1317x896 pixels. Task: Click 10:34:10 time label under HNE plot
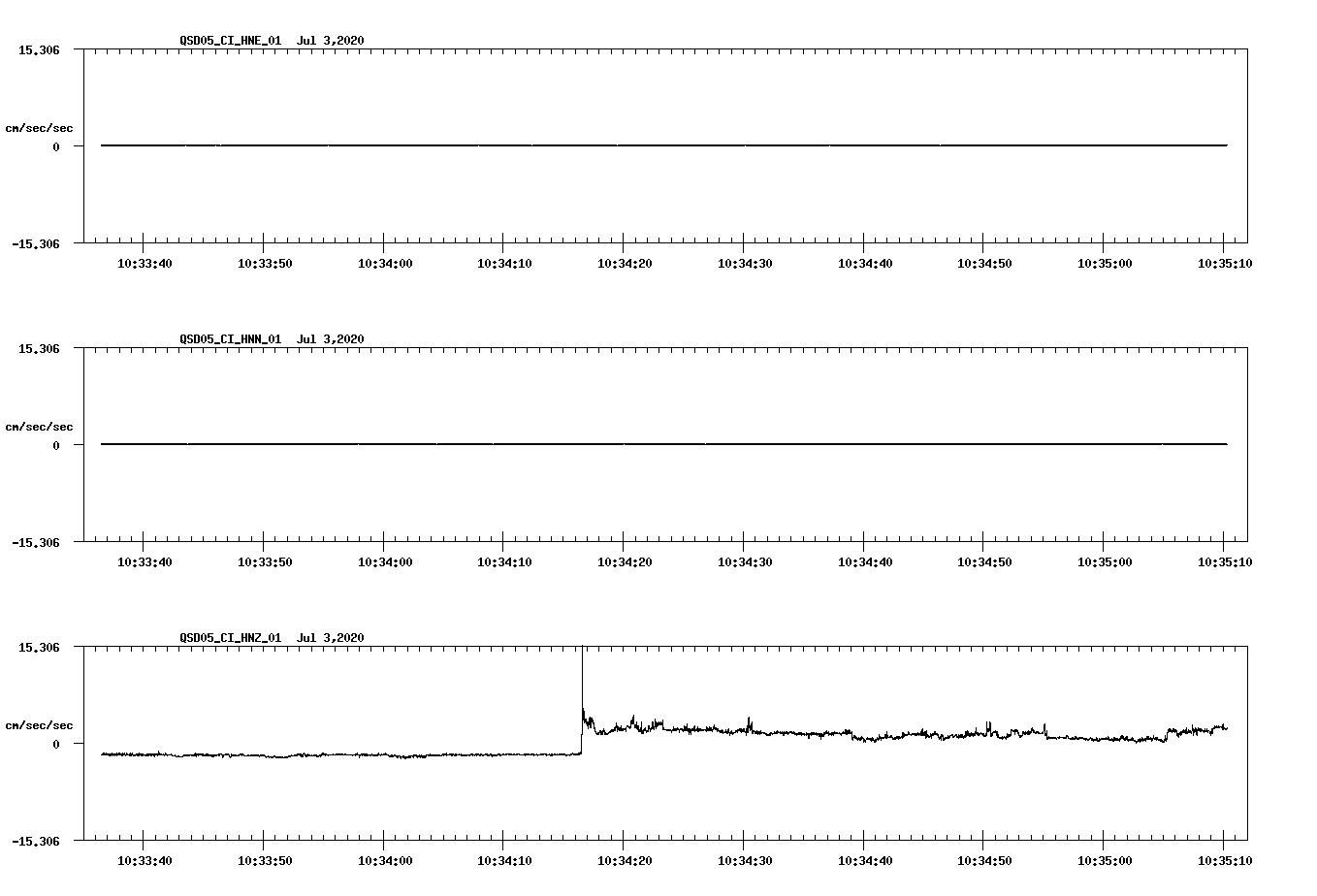click(x=503, y=264)
